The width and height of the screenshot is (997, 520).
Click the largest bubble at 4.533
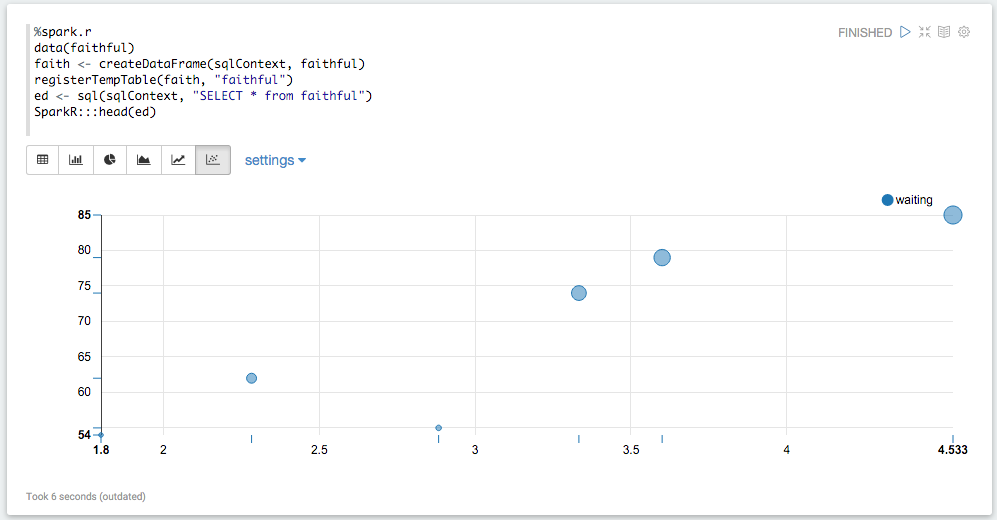(x=953, y=215)
